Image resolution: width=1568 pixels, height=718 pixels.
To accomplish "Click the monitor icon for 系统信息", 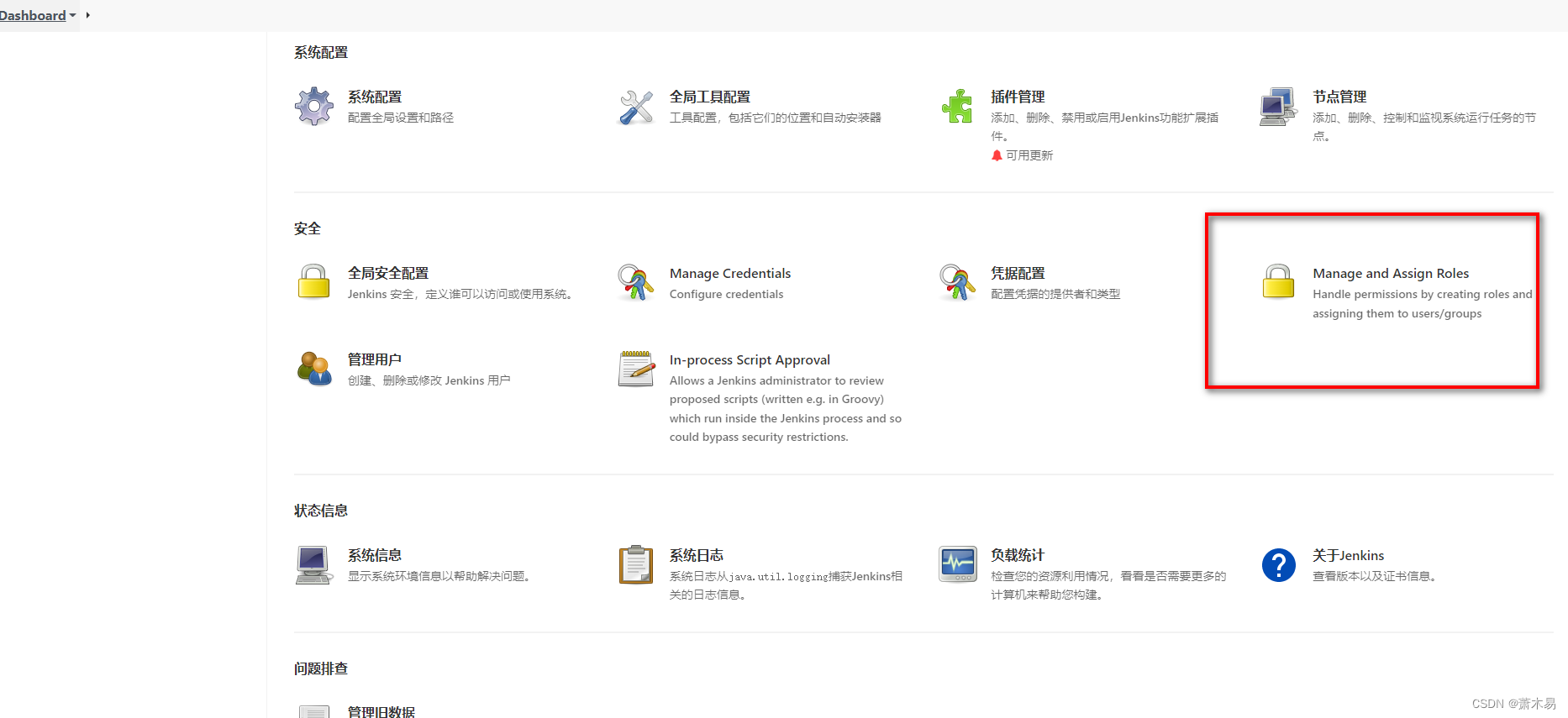I will (x=314, y=564).
